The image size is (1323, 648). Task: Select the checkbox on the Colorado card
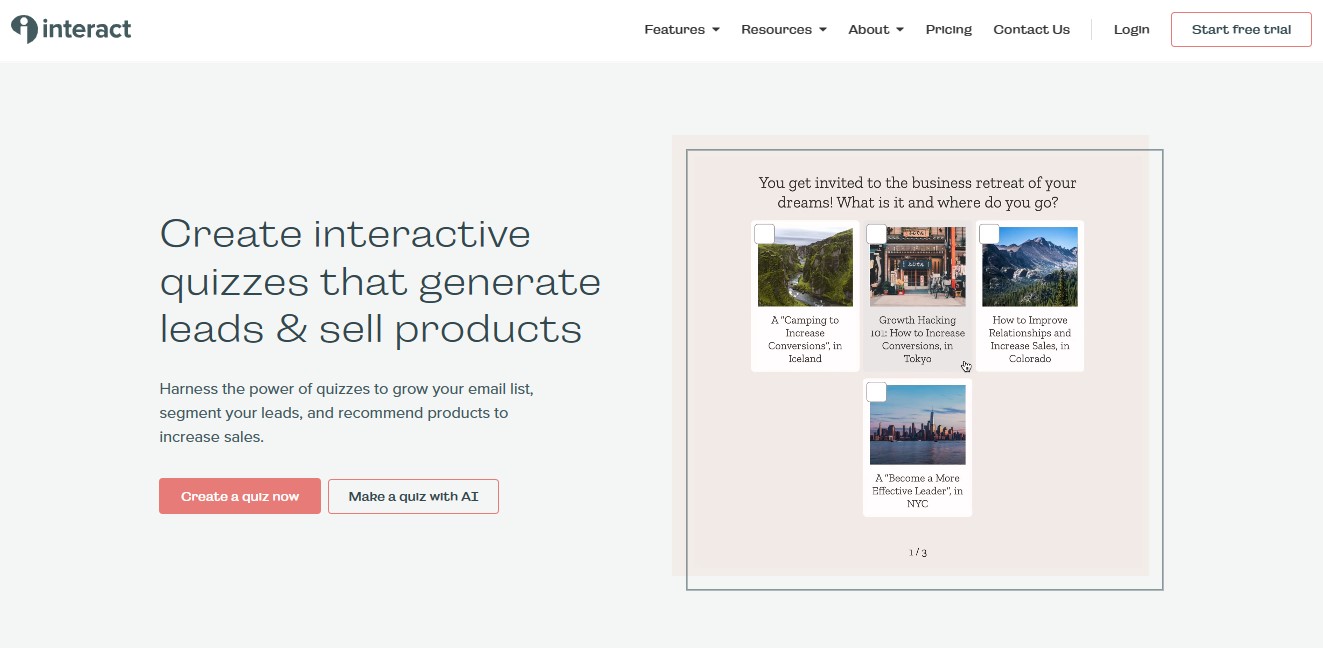click(989, 234)
